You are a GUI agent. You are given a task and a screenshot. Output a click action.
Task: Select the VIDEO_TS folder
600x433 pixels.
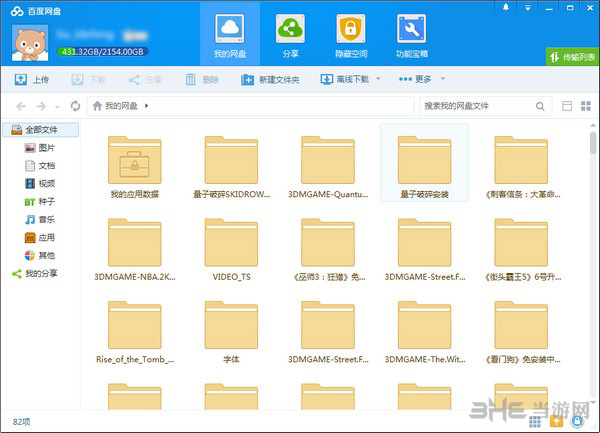click(x=232, y=250)
